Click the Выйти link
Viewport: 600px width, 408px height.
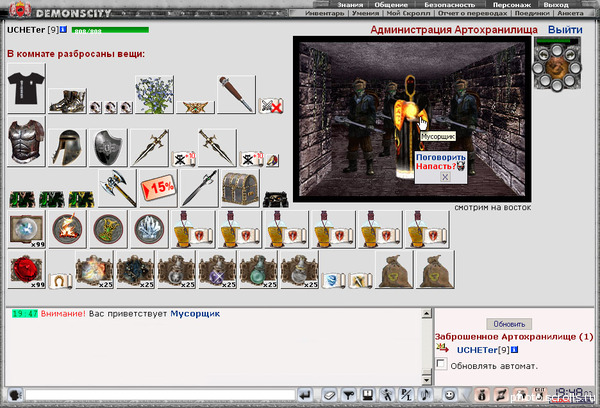pyautogui.click(x=565, y=29)
